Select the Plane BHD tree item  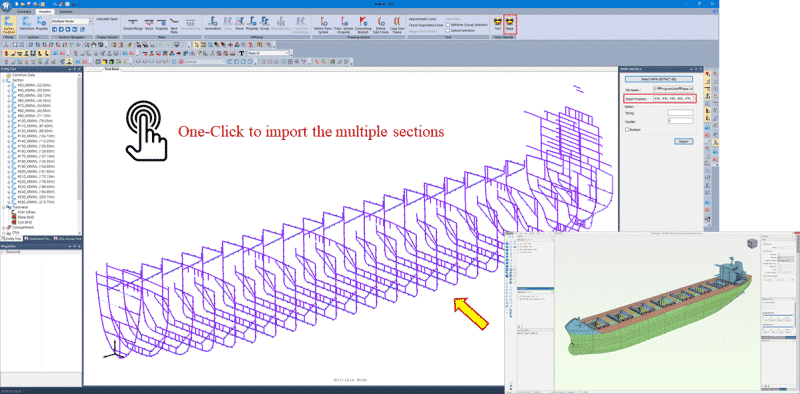25,217
